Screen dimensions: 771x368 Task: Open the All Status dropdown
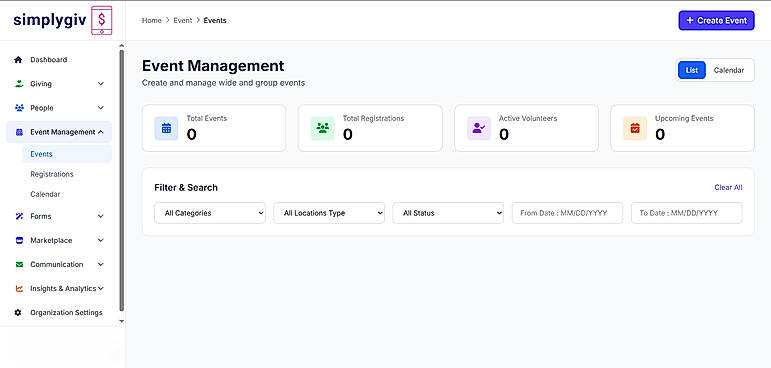click(x=448, y=213)
